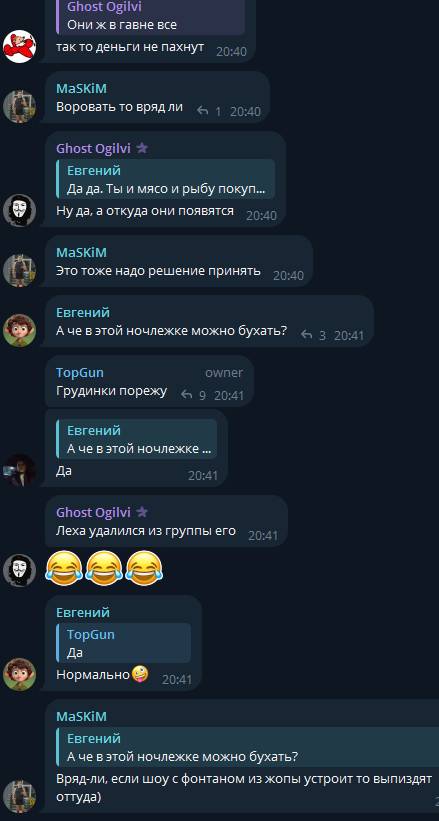439x821 pixels.
Task: Click the Guy Fawkes mask avatar beside the 'Ну да, а откуда они появятся' message
Action: click(19, 210)
